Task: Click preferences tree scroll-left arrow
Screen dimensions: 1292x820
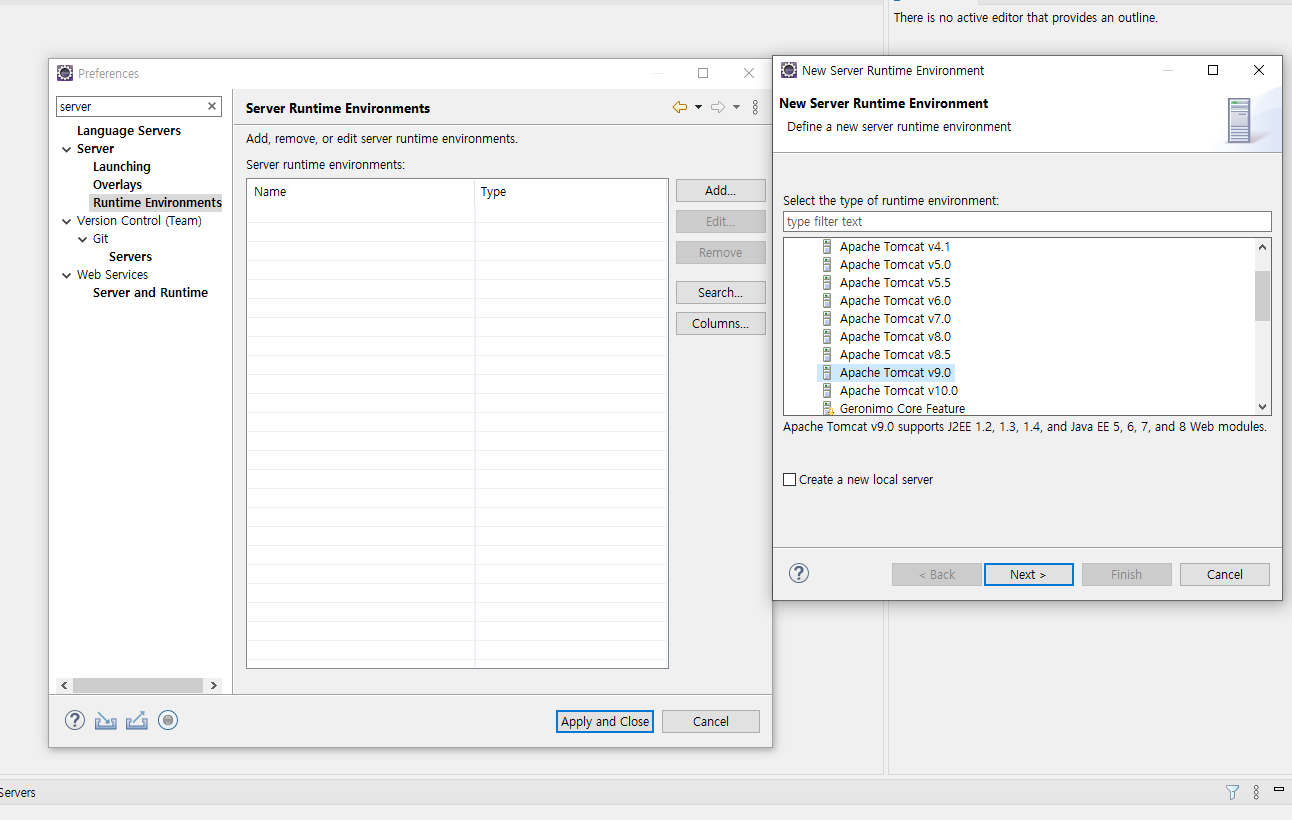Action: (x=65, y=685)
